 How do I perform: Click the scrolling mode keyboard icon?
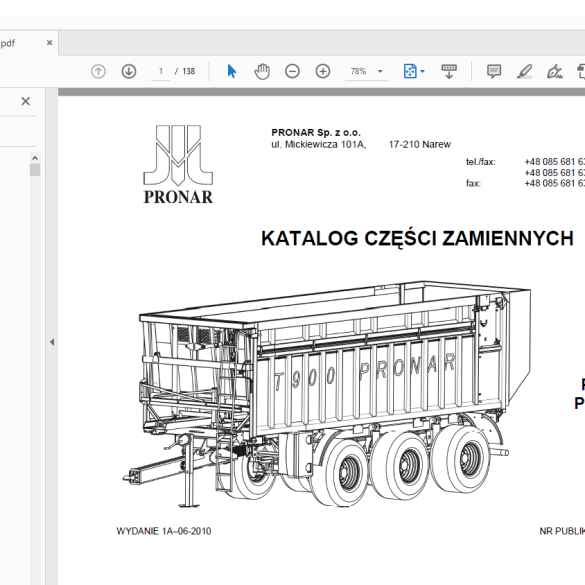449,71
